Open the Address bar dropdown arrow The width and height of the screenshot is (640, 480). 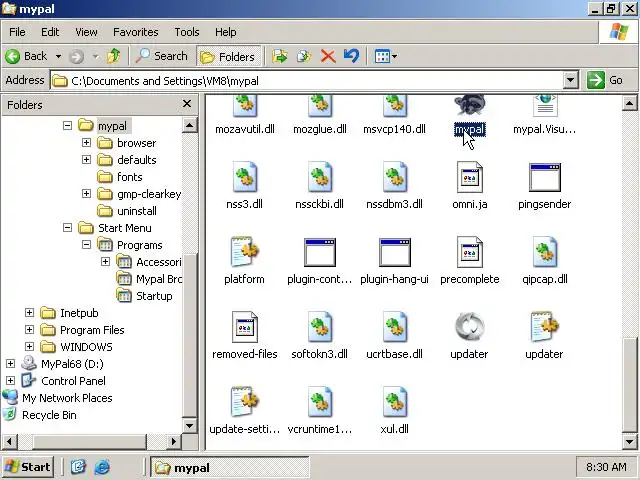point(571,80)
